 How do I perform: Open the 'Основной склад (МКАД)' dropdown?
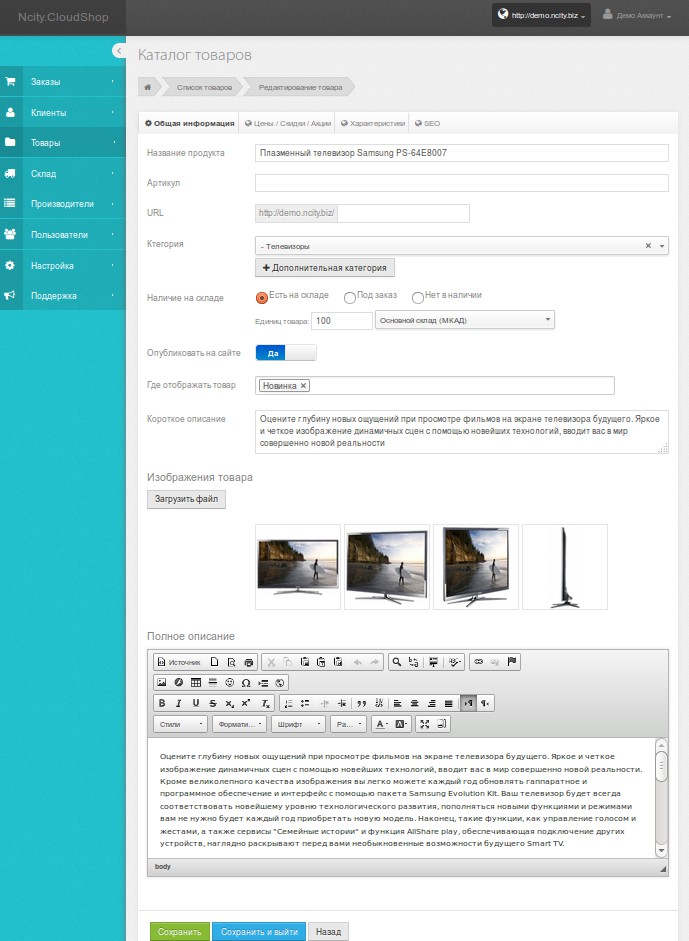click(465, 320)
